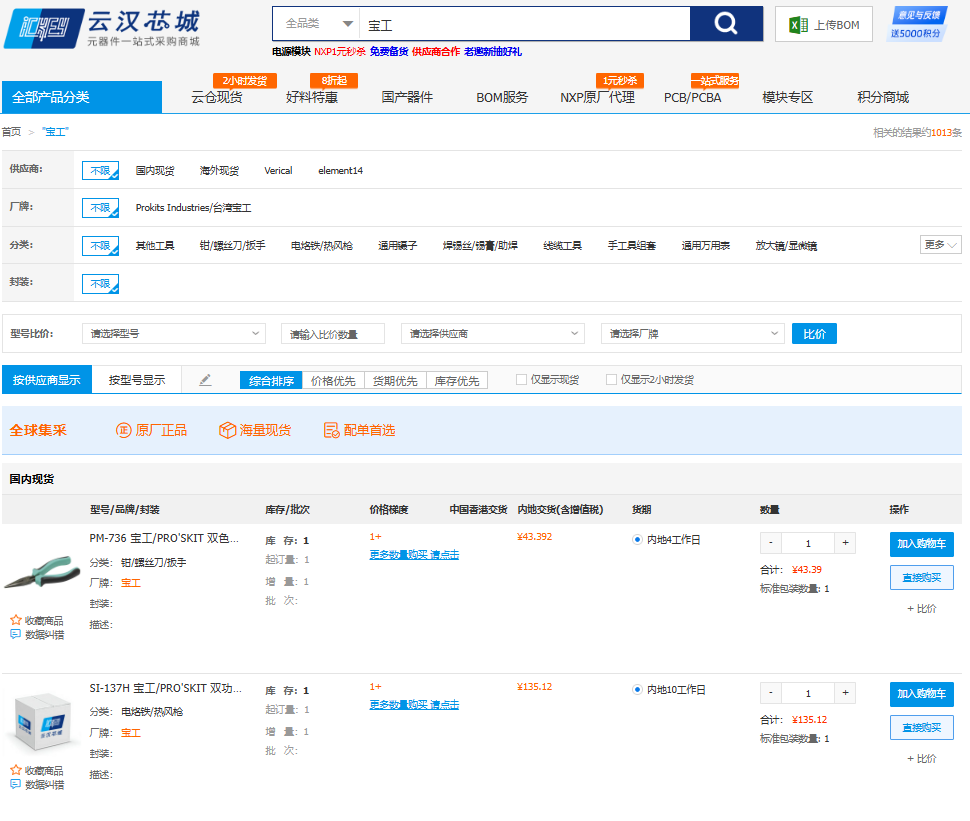
Task: Select 内地4工作日 delivery radio button
Action: (x=637, y=539)
